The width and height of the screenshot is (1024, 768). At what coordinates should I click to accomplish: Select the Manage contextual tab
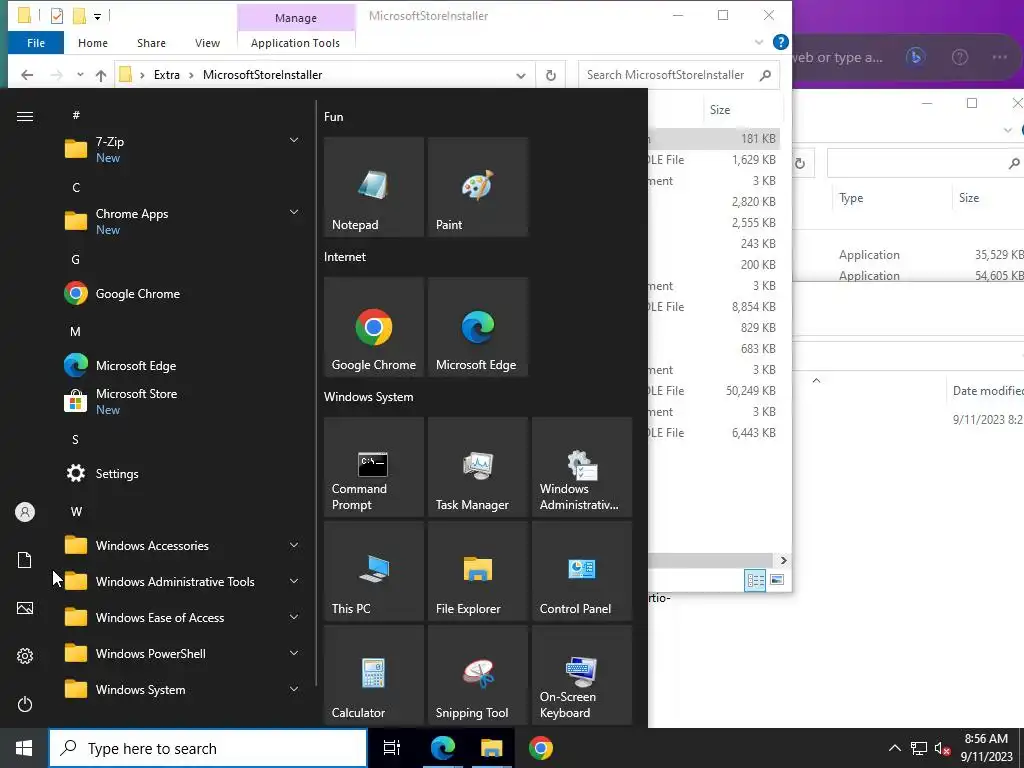(296, 18)
